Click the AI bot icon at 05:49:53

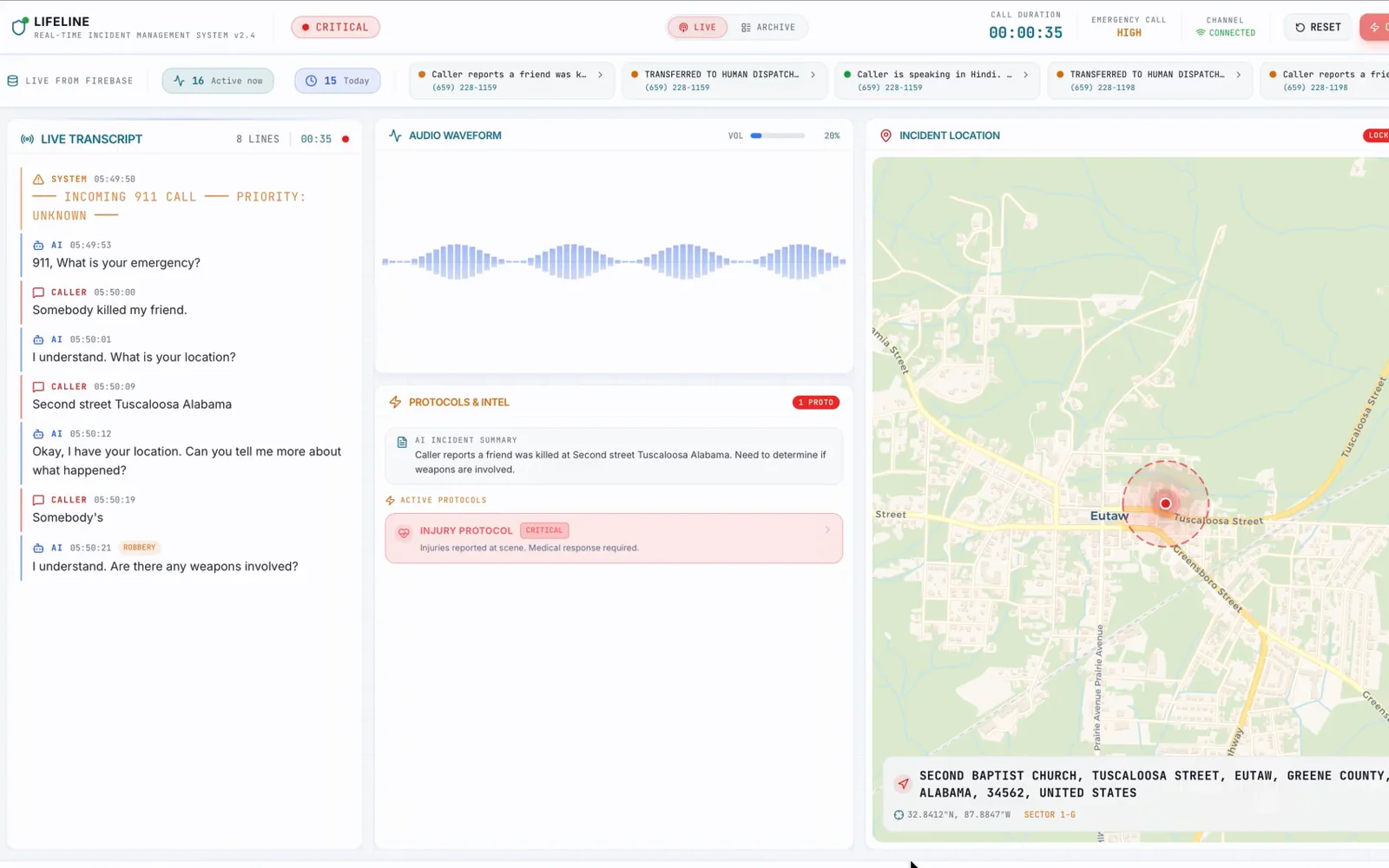[x=38, y=245]
